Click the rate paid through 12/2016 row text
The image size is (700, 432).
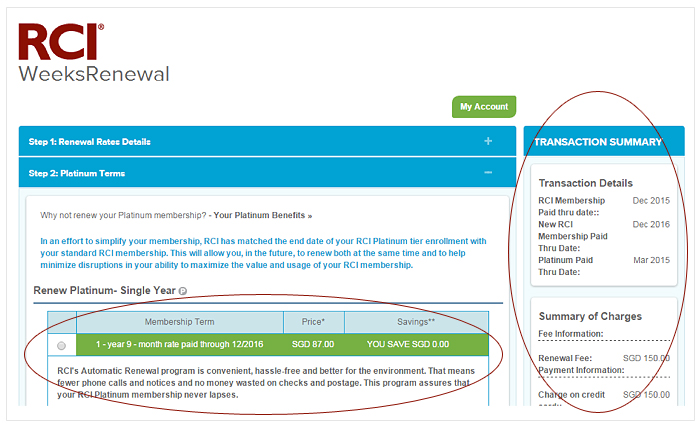[x=179, y=344]
